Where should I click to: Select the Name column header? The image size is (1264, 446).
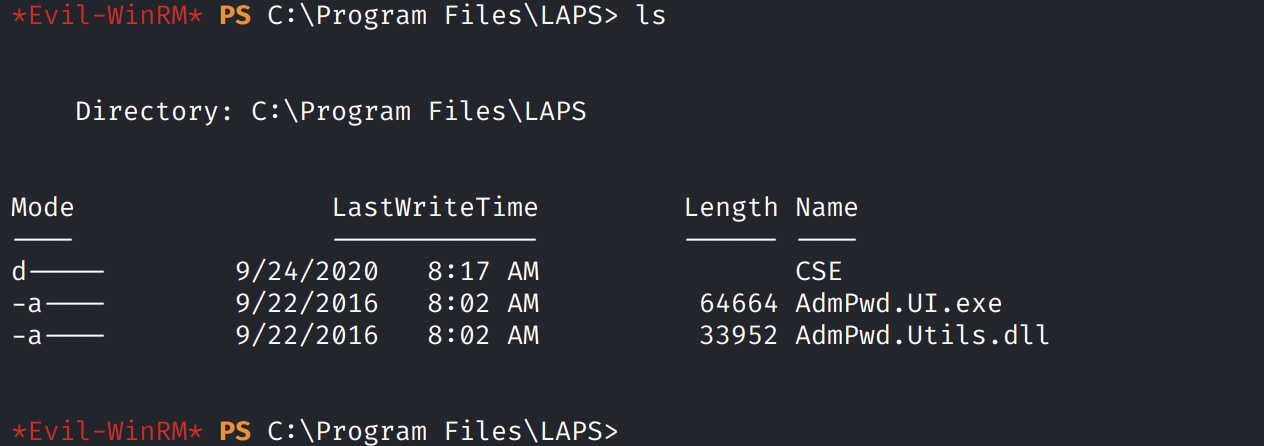tap(826, 208)
